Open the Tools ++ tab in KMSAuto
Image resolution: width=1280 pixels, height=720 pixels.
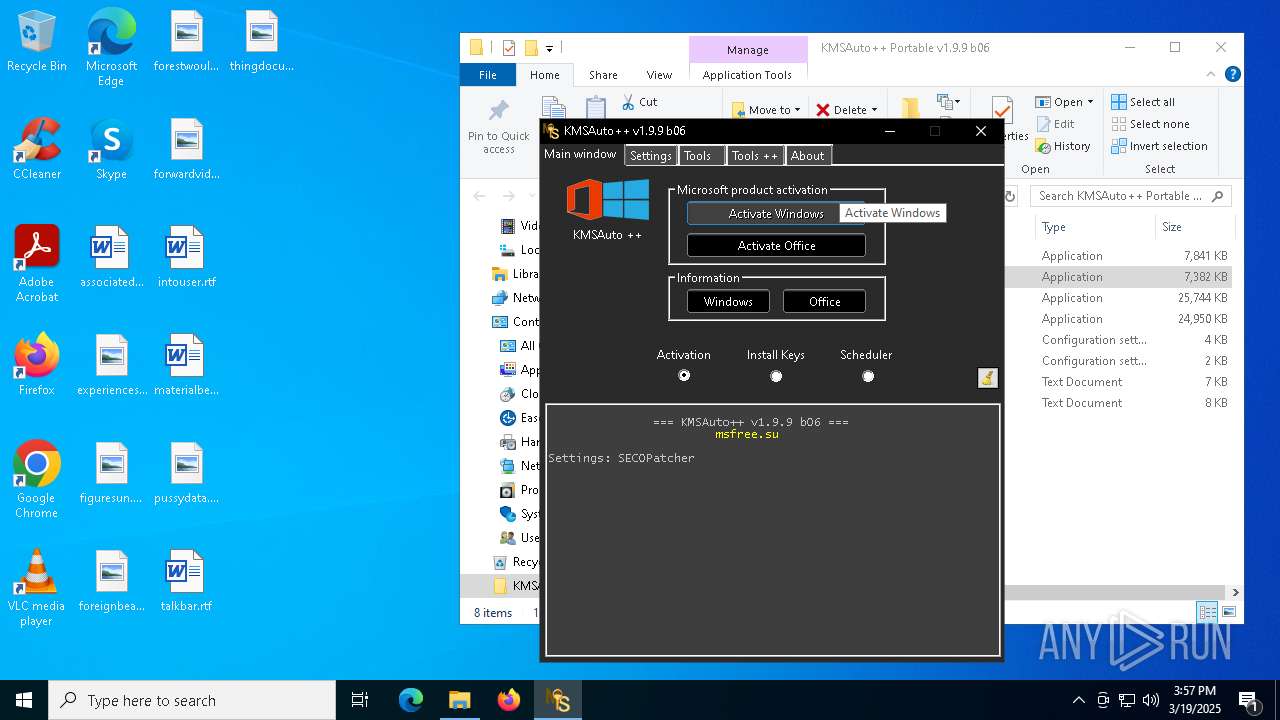[755, 156]
